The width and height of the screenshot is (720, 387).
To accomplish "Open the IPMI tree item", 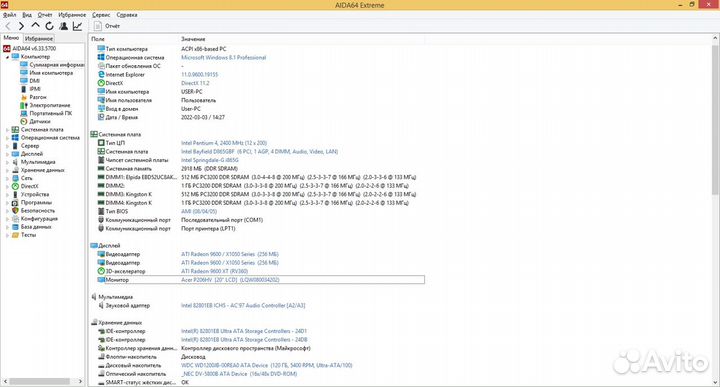I will [35, 89].
